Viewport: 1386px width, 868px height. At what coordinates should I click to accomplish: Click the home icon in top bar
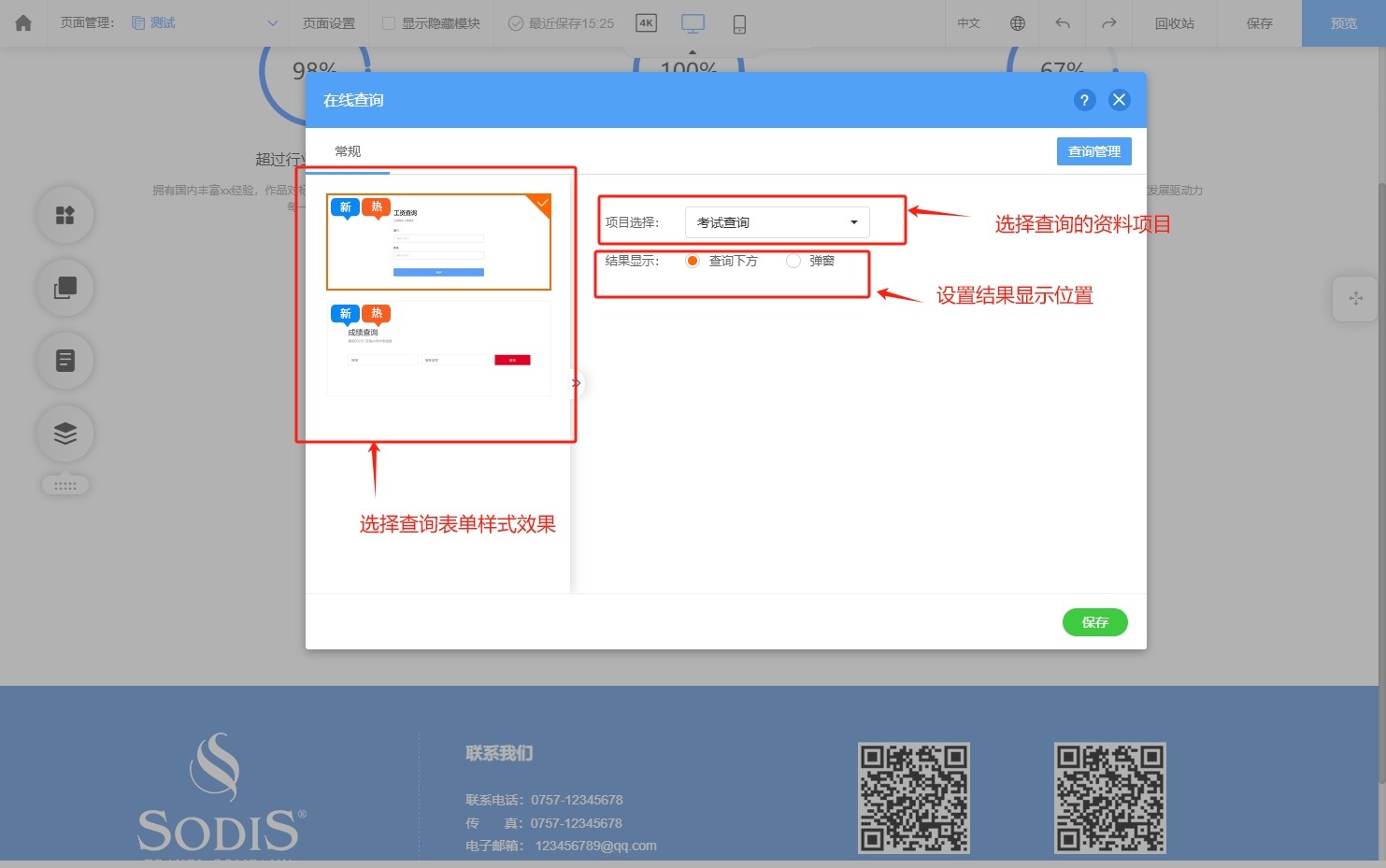click(x=23, y=23)
